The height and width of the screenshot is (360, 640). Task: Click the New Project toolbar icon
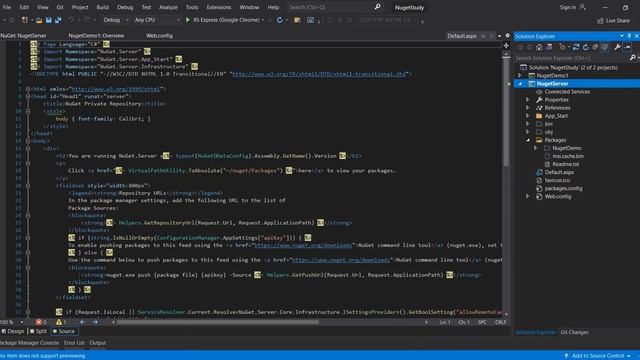click(25, 20)
